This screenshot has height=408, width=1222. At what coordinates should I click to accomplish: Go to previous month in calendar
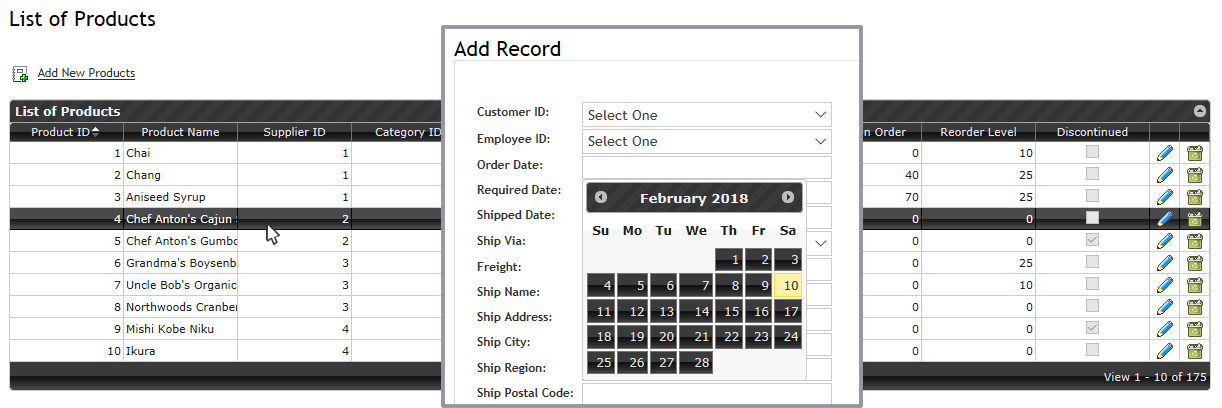pyautogui.click(x=601, y=198)
